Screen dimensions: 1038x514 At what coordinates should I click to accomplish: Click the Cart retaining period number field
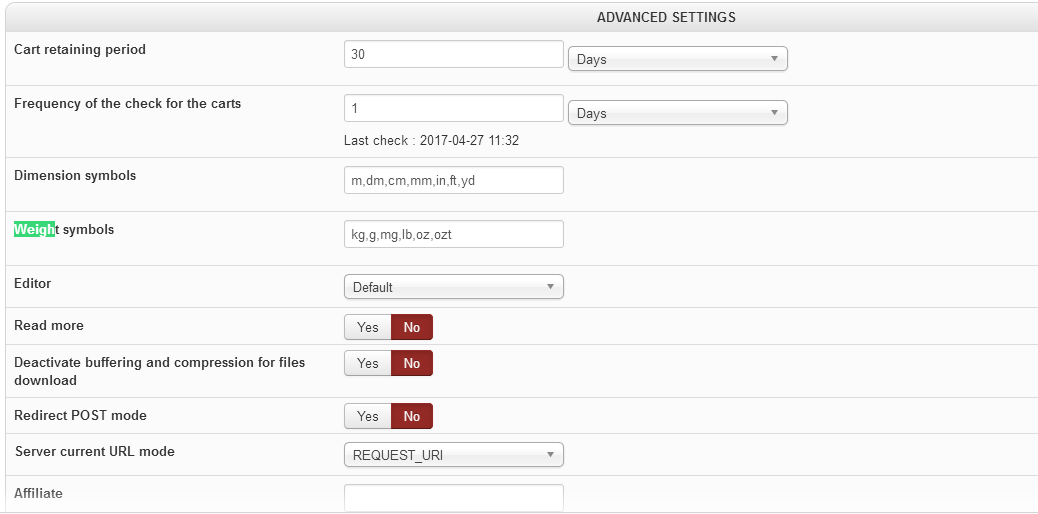coord(453,54)
